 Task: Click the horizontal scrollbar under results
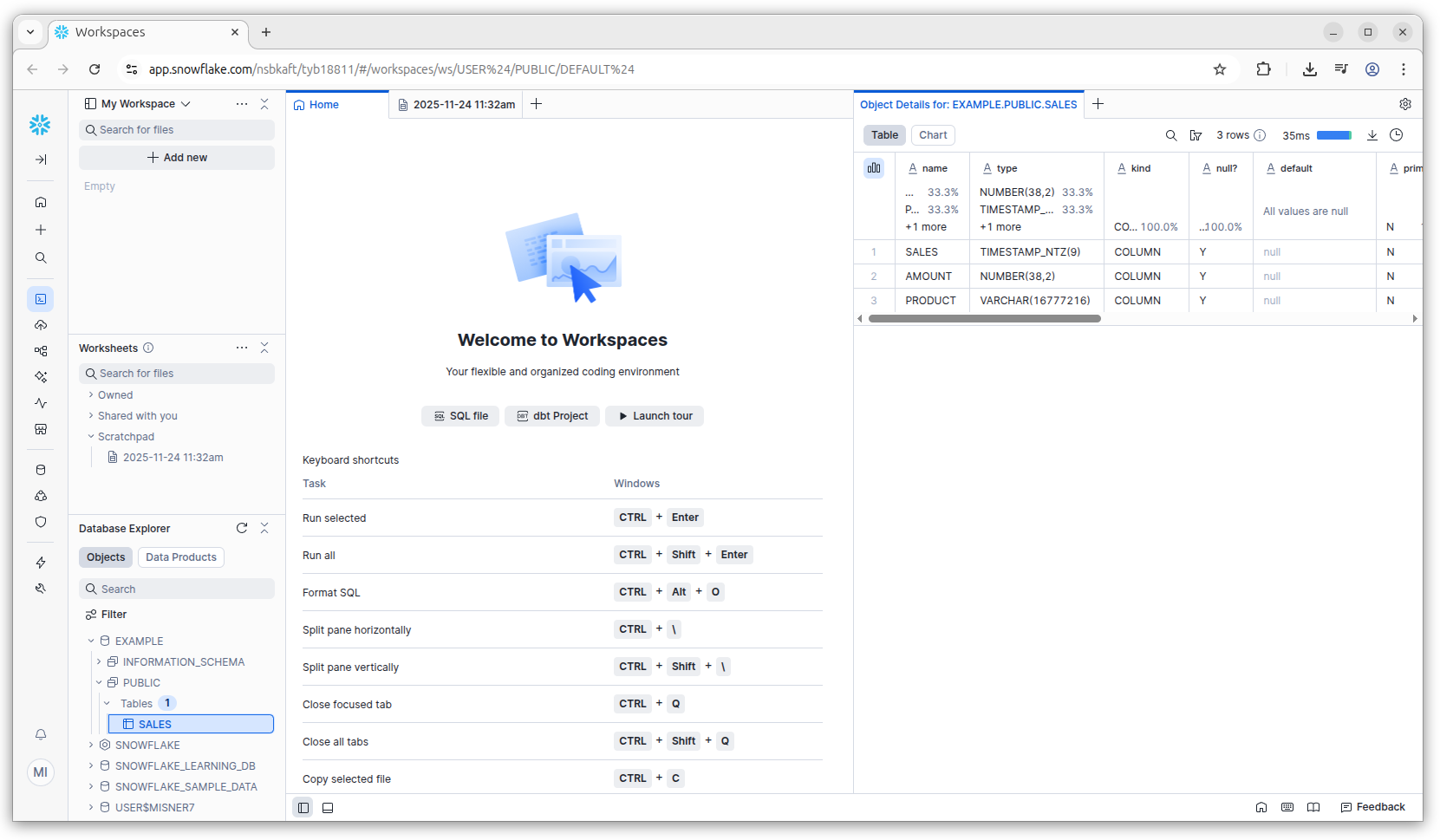[x=984, y=319]
